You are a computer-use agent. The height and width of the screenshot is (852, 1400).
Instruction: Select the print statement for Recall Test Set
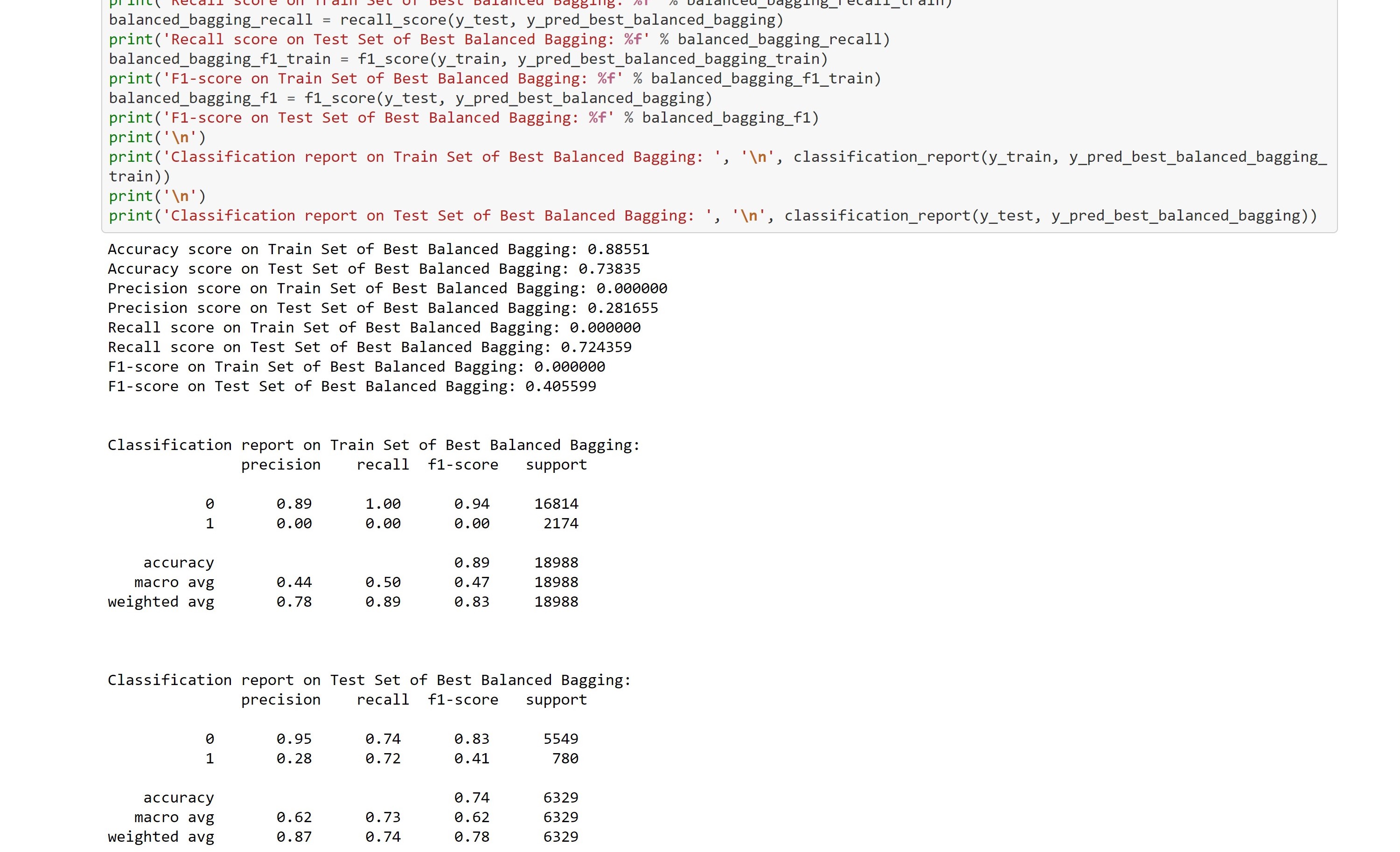500,39
